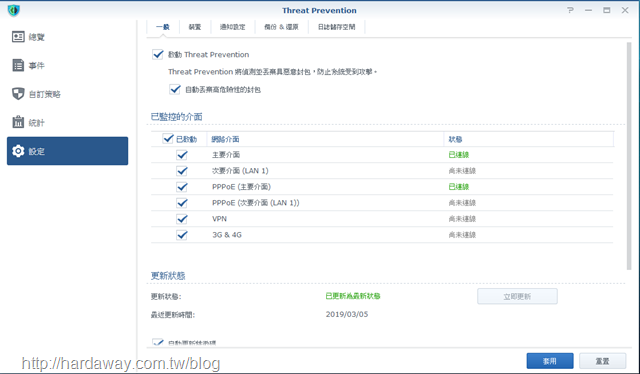Image resolution: width=640 pixels, height=374 pixels.
Task: Maximize the Threat Prevention window
Action: (607, 10)
